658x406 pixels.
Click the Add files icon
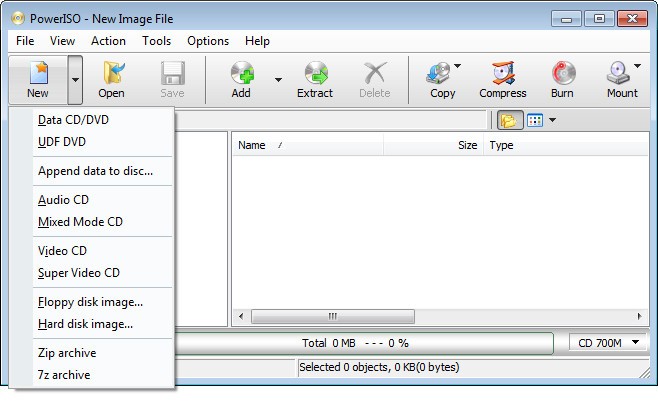[241, 73]
